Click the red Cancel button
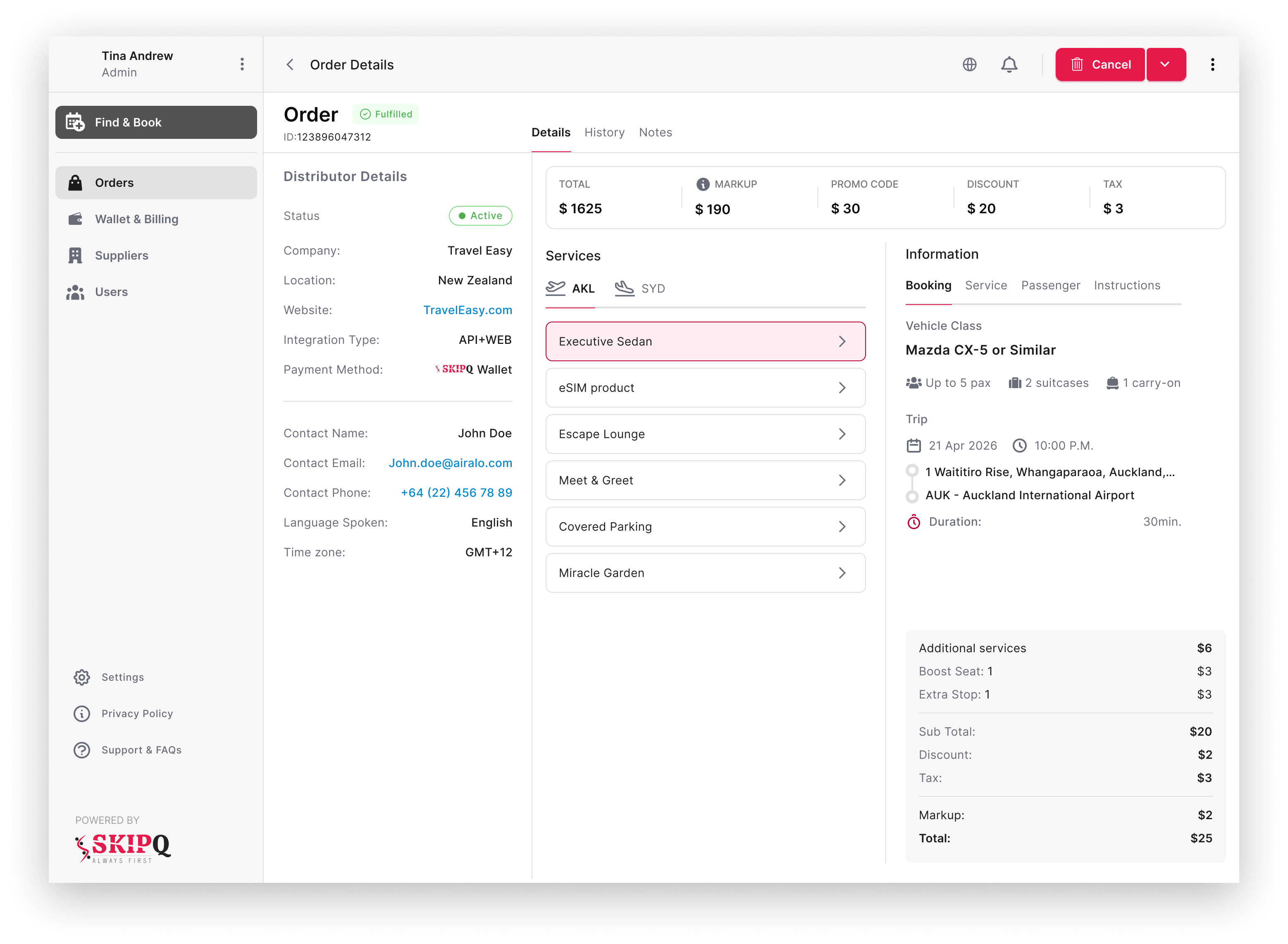This screenshot has height=944, width=1288. pyautogui.click(x=1100, y=64)
